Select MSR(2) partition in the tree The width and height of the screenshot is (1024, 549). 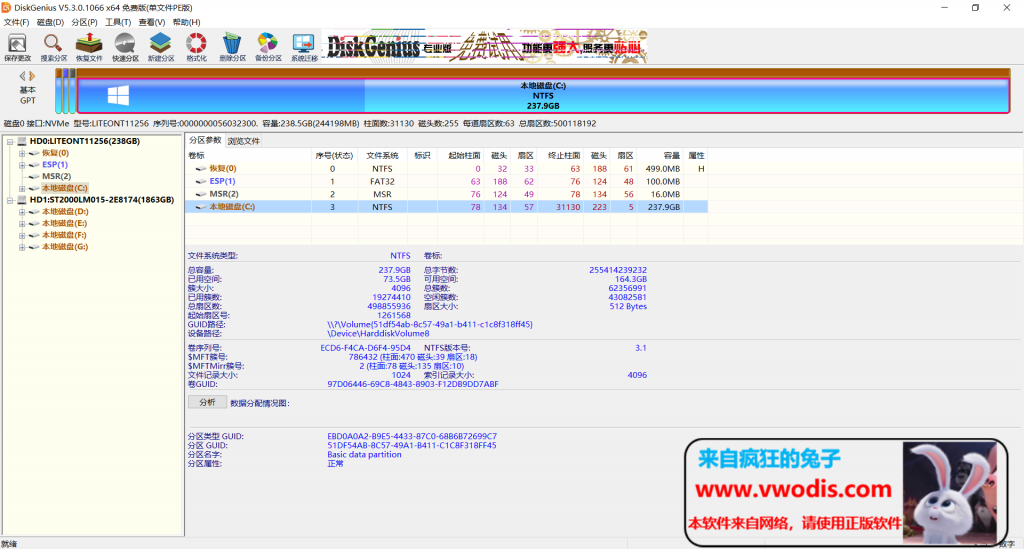57,176
